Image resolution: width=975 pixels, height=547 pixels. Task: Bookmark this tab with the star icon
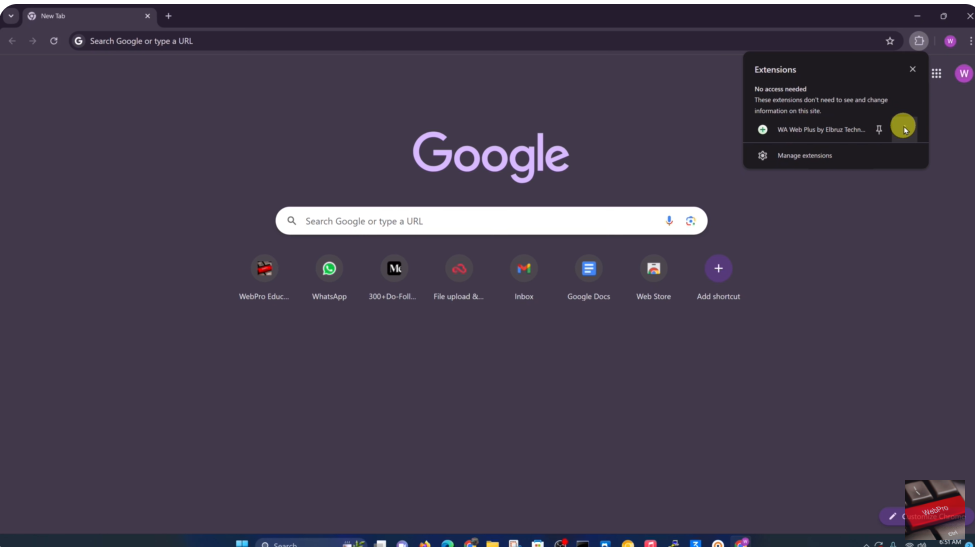click(x=890, y=41)
